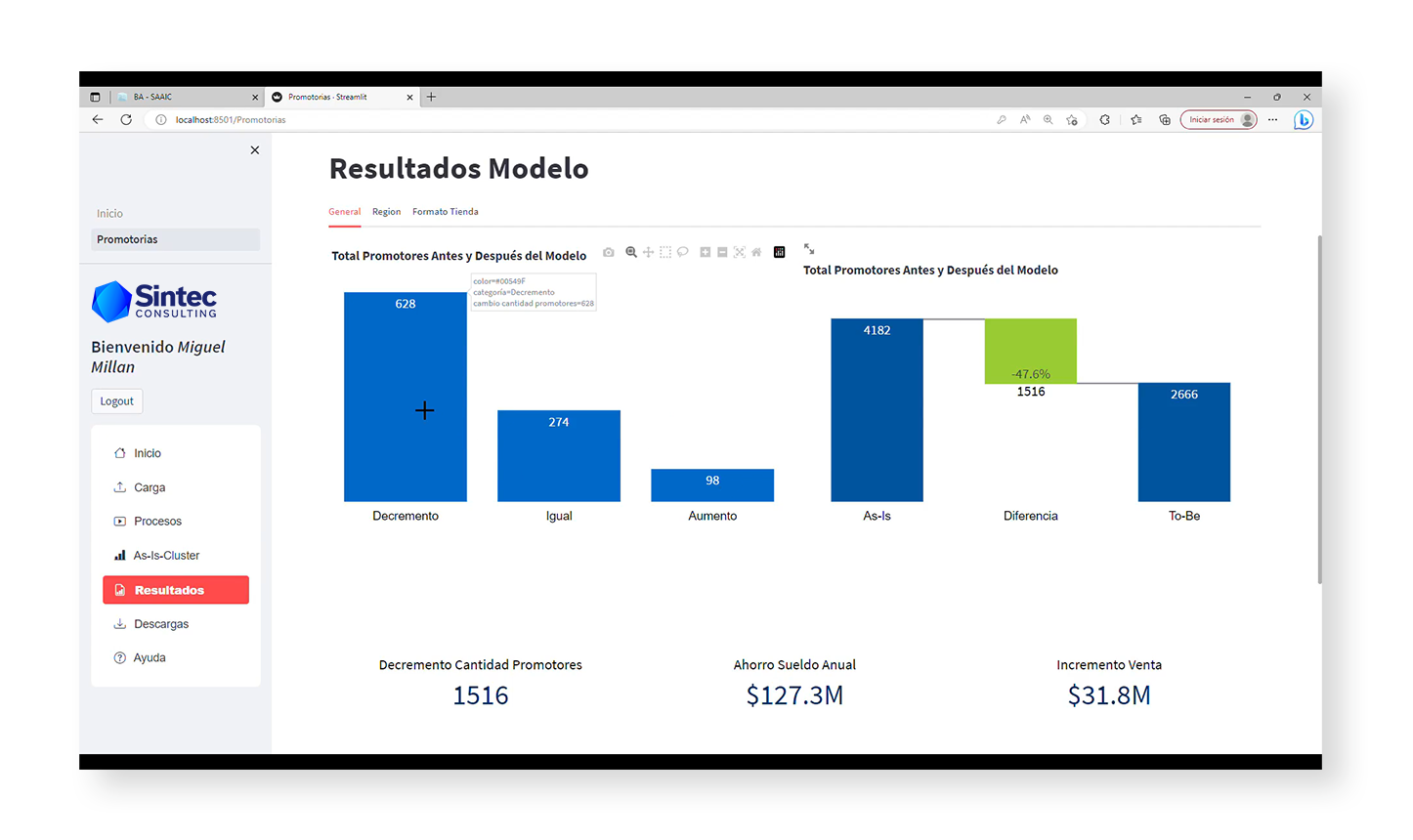Click the Decremento bar labeled 628
The width and height of the screenshot is (1413, 840).
406,397
